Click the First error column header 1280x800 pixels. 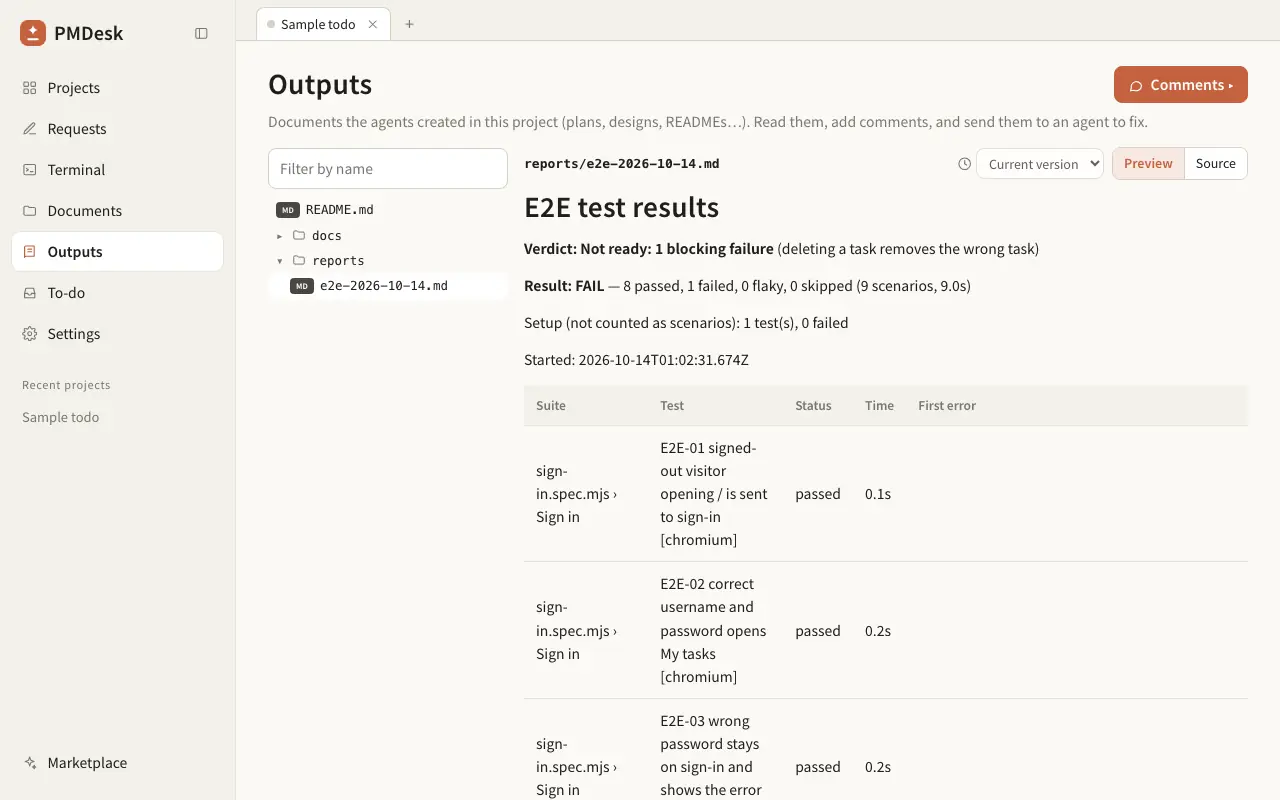[x=947, y=406]
